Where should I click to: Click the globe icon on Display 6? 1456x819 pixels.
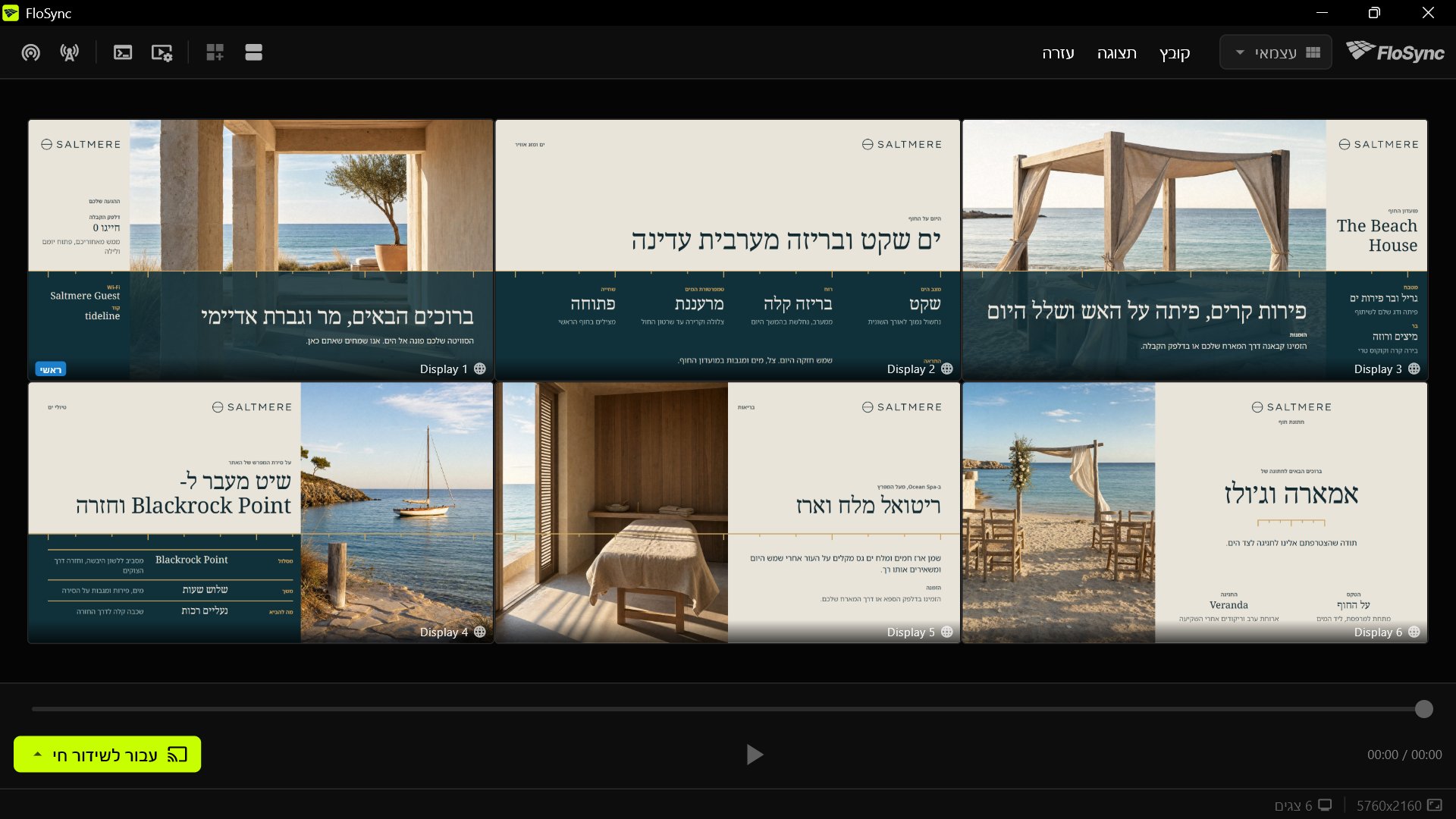coord(1414,632)
